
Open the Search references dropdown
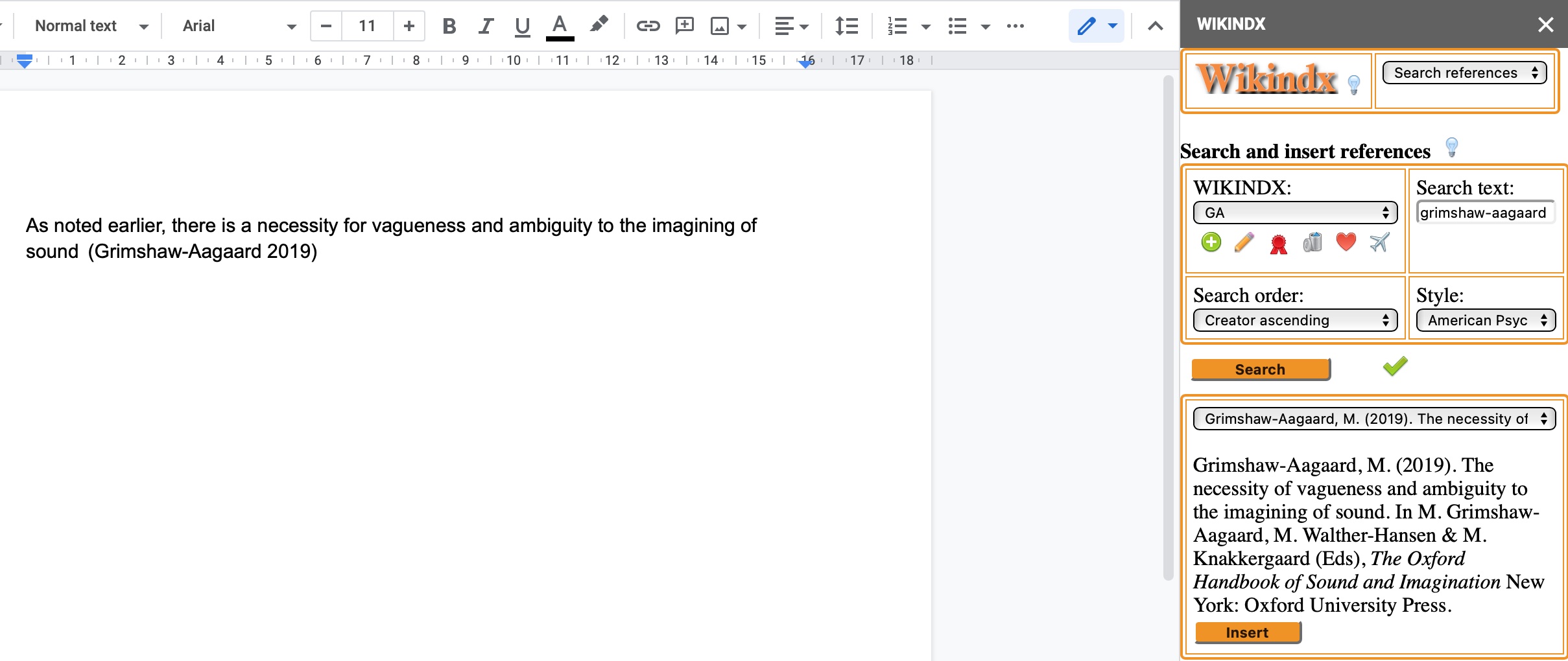pyautogui.click(x=1465, y=73)
